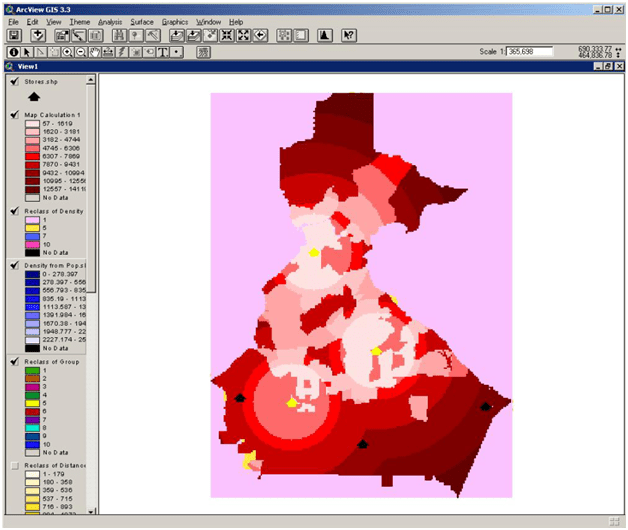Select the Pan hand tool
The image size is (628, 530).
[95, 51]
